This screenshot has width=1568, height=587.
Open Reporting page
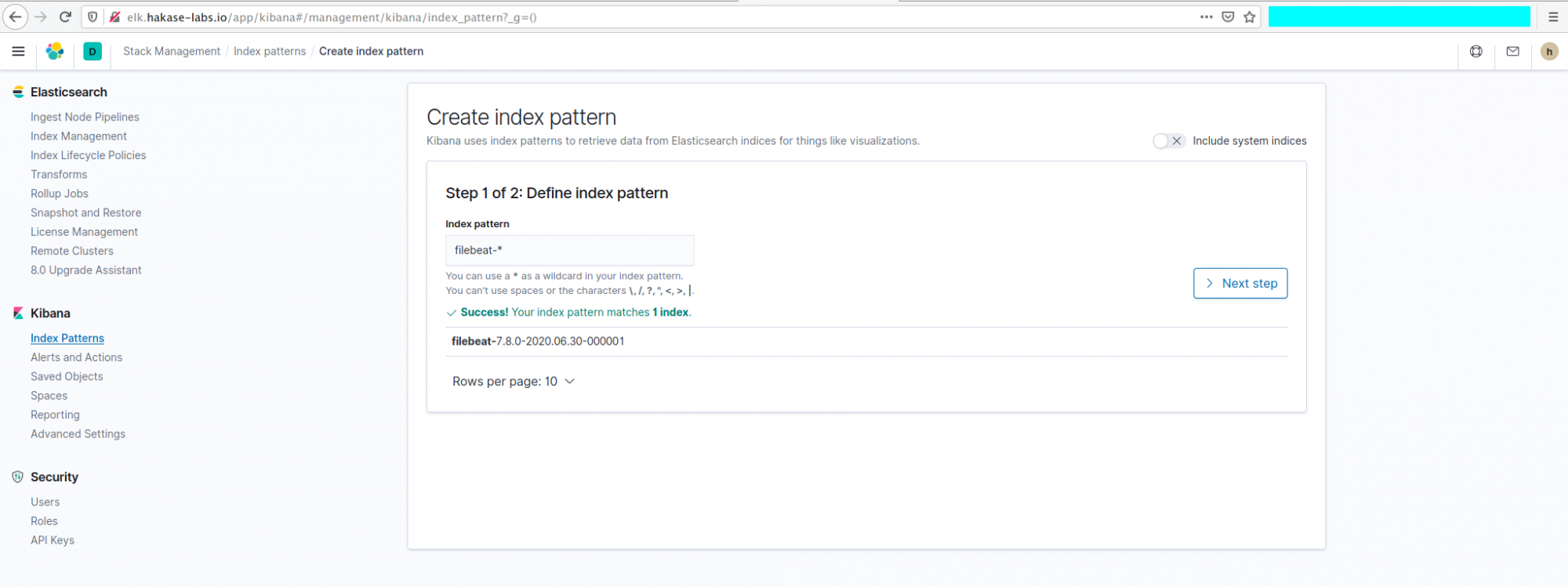point(55,415)
